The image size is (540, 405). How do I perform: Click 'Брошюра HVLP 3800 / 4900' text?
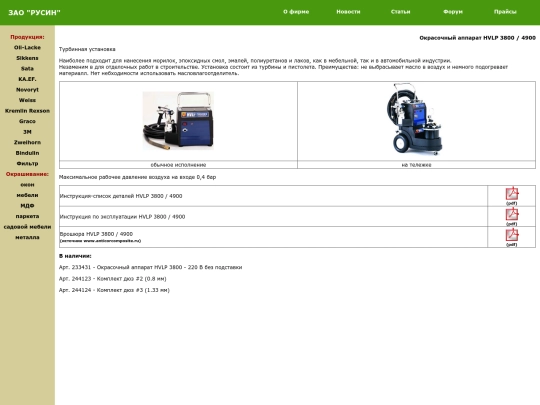click(96, 234)
